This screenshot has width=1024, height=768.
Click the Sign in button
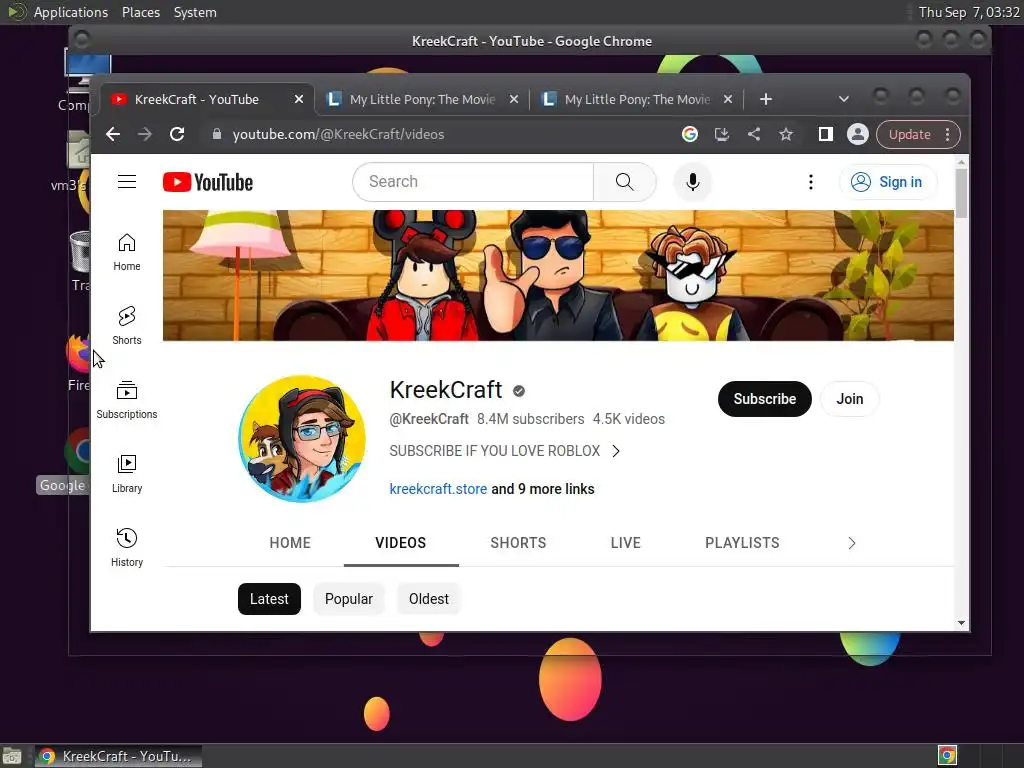[x=888, y=182]
